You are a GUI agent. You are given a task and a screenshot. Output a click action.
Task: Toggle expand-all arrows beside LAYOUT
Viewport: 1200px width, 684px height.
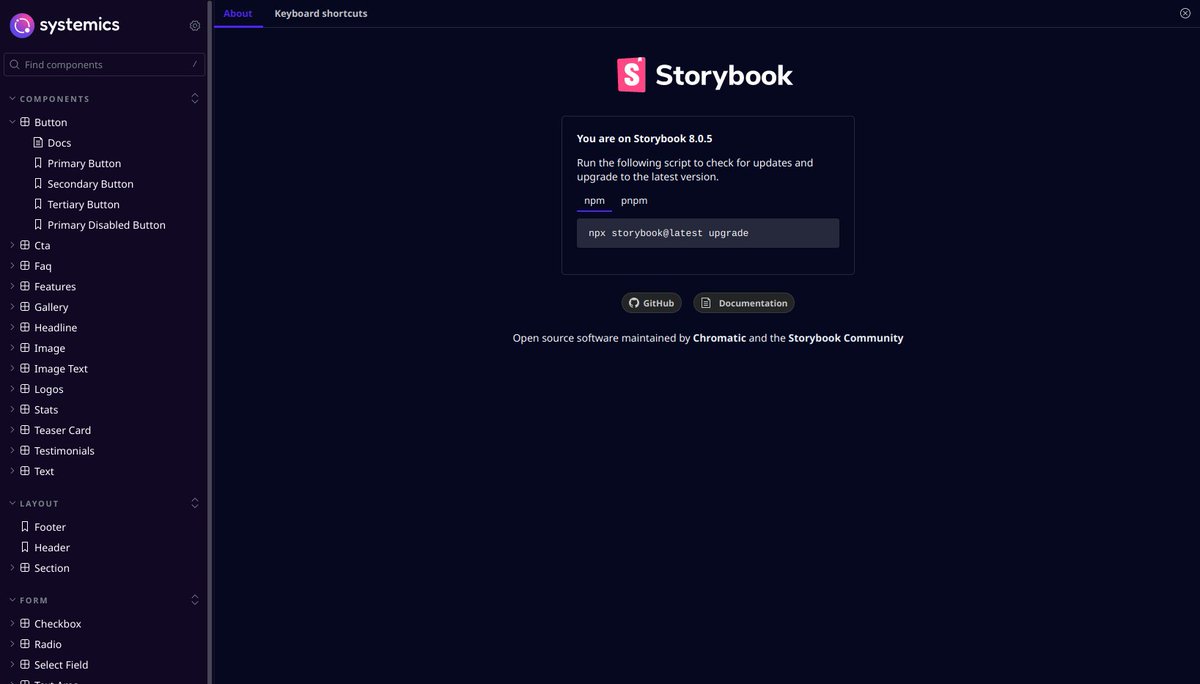coord(195,503)
